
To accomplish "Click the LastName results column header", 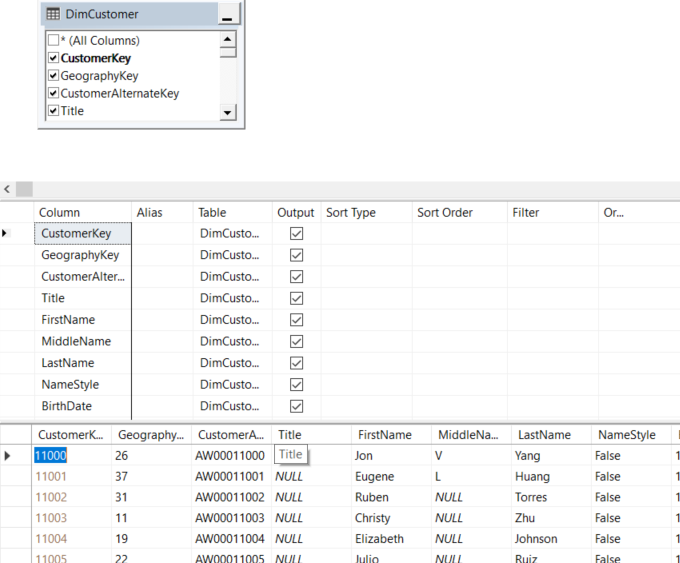I will point(551,435).
